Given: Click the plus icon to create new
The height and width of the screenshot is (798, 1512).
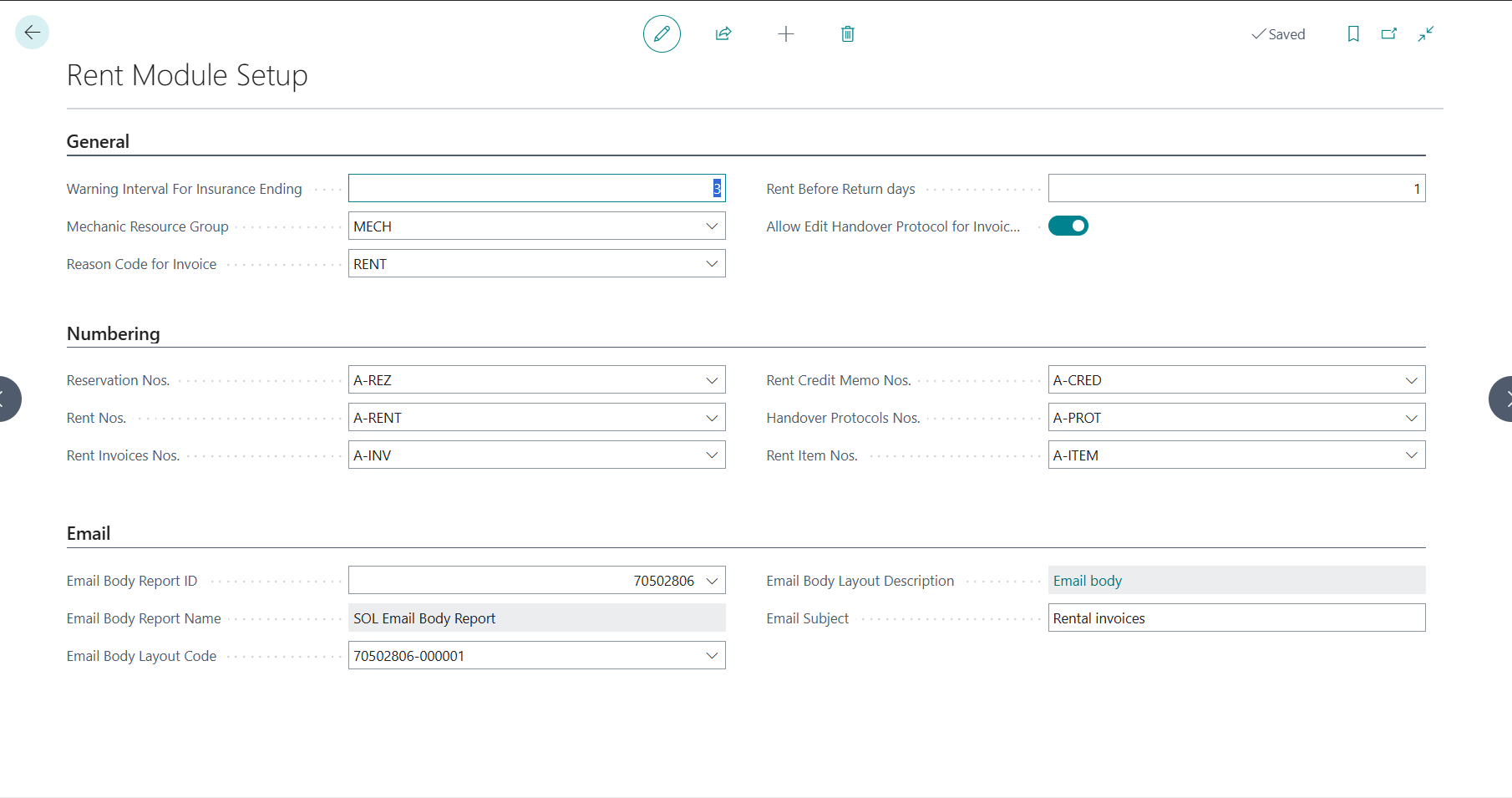Looking at the screenshot, I should (x=785, y=34).
